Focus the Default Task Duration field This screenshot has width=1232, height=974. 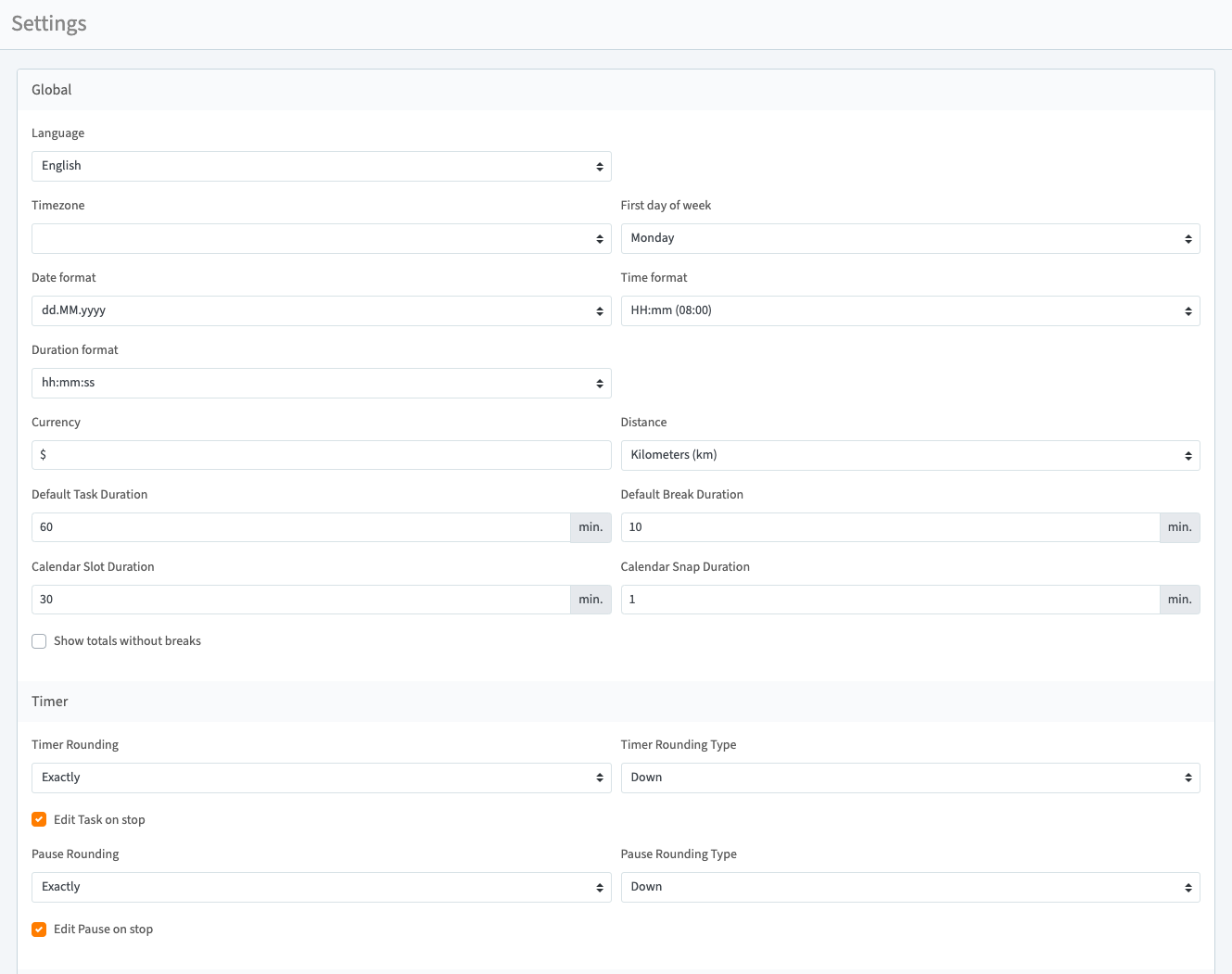click(300, 527)
